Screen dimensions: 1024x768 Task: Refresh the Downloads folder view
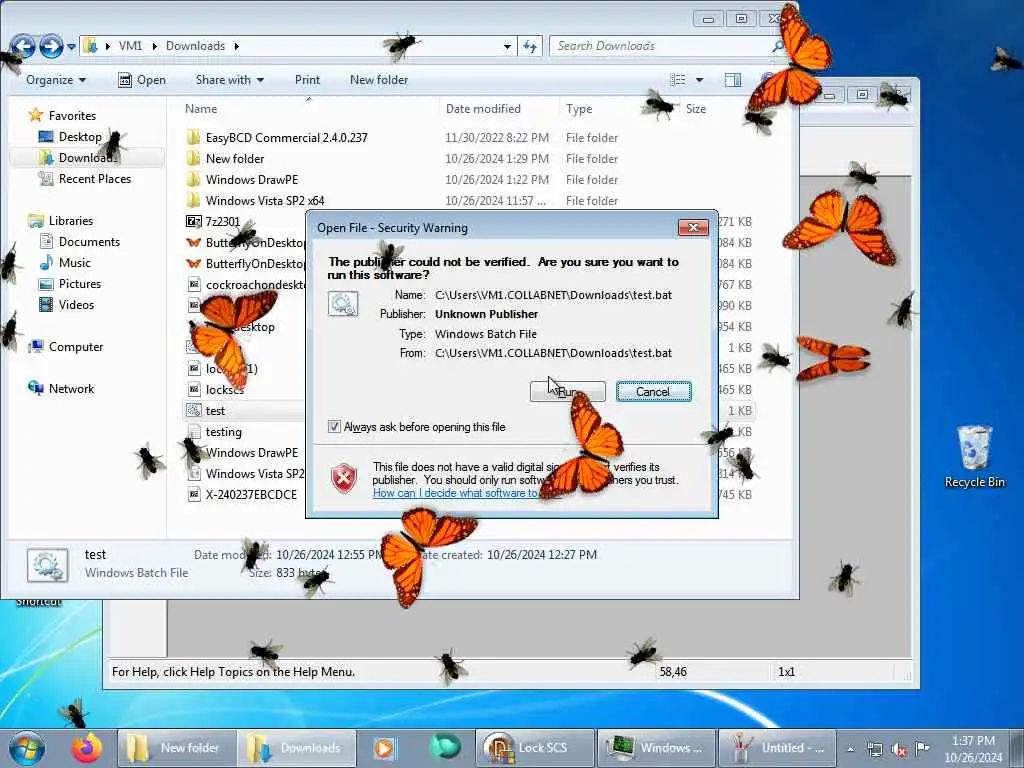530,46
